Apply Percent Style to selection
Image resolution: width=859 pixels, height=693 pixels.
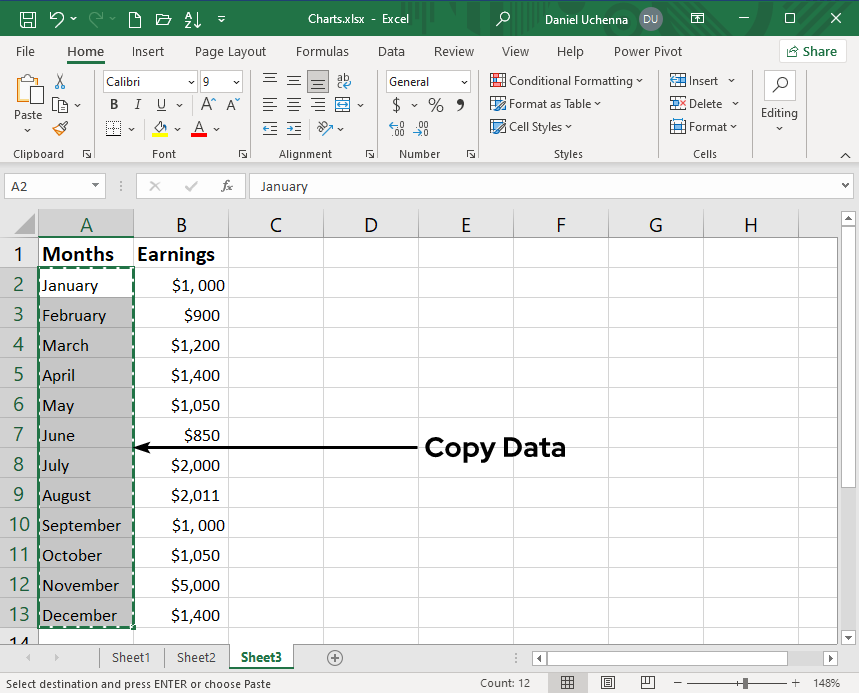click(x=436, y=105)
